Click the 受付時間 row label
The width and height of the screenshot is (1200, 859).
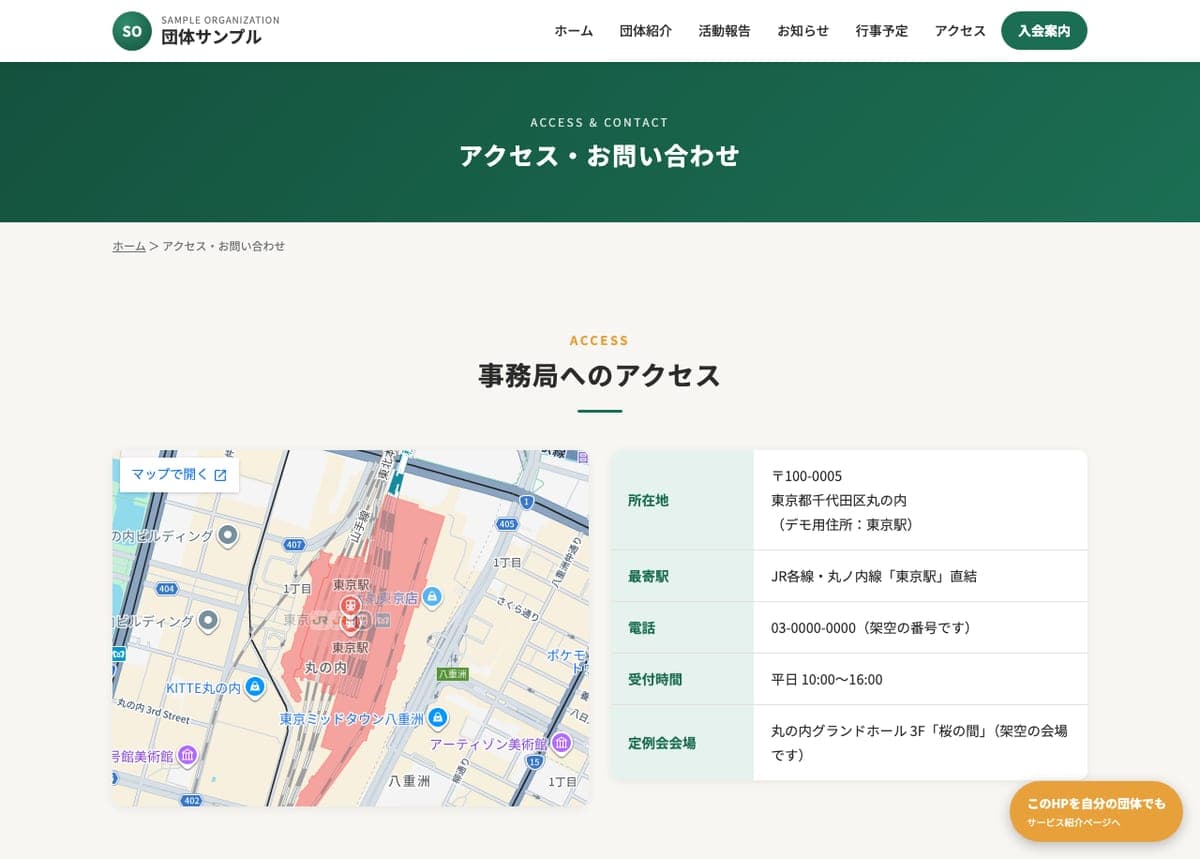tap(655, 679)
